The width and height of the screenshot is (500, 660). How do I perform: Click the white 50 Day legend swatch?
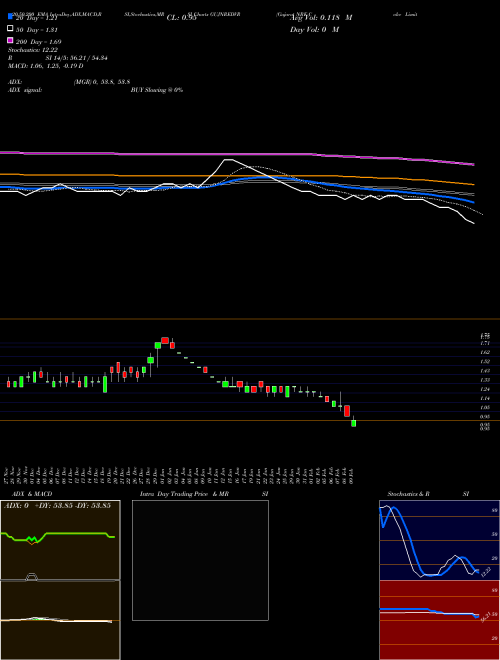tap(10, 29)
